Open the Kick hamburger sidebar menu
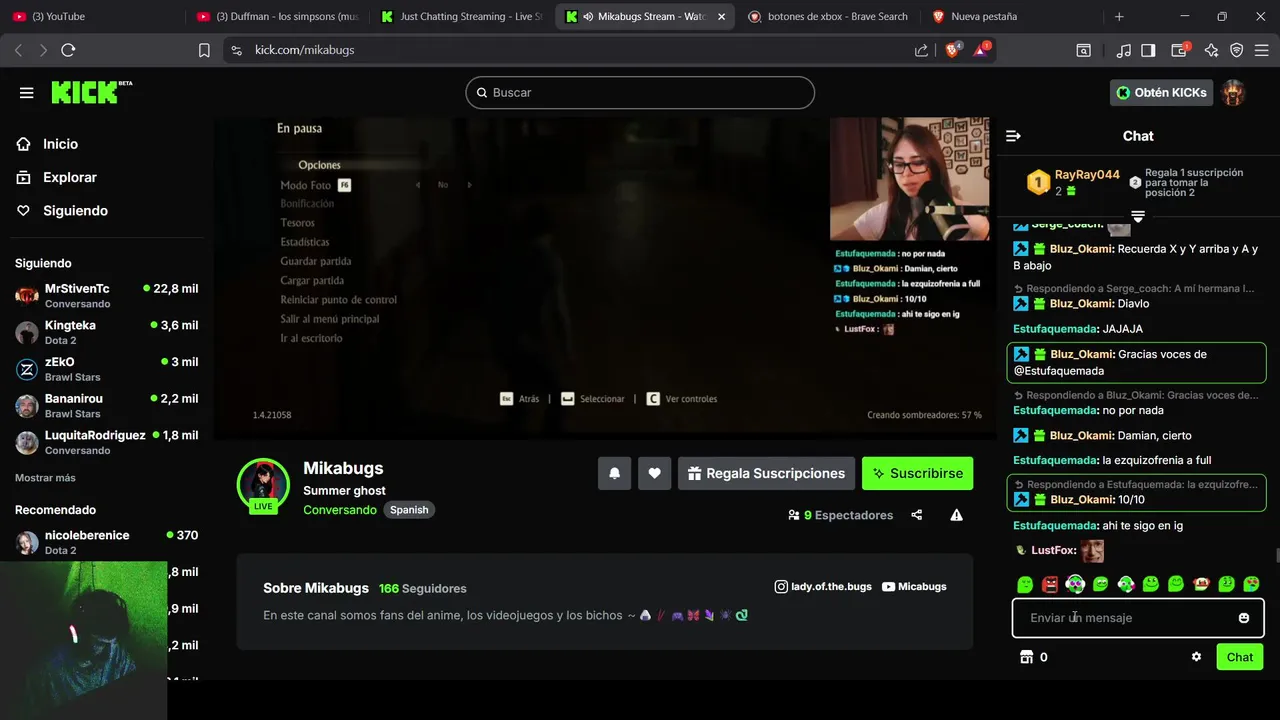Screen dimensions: 1280x720 point(27,93)
